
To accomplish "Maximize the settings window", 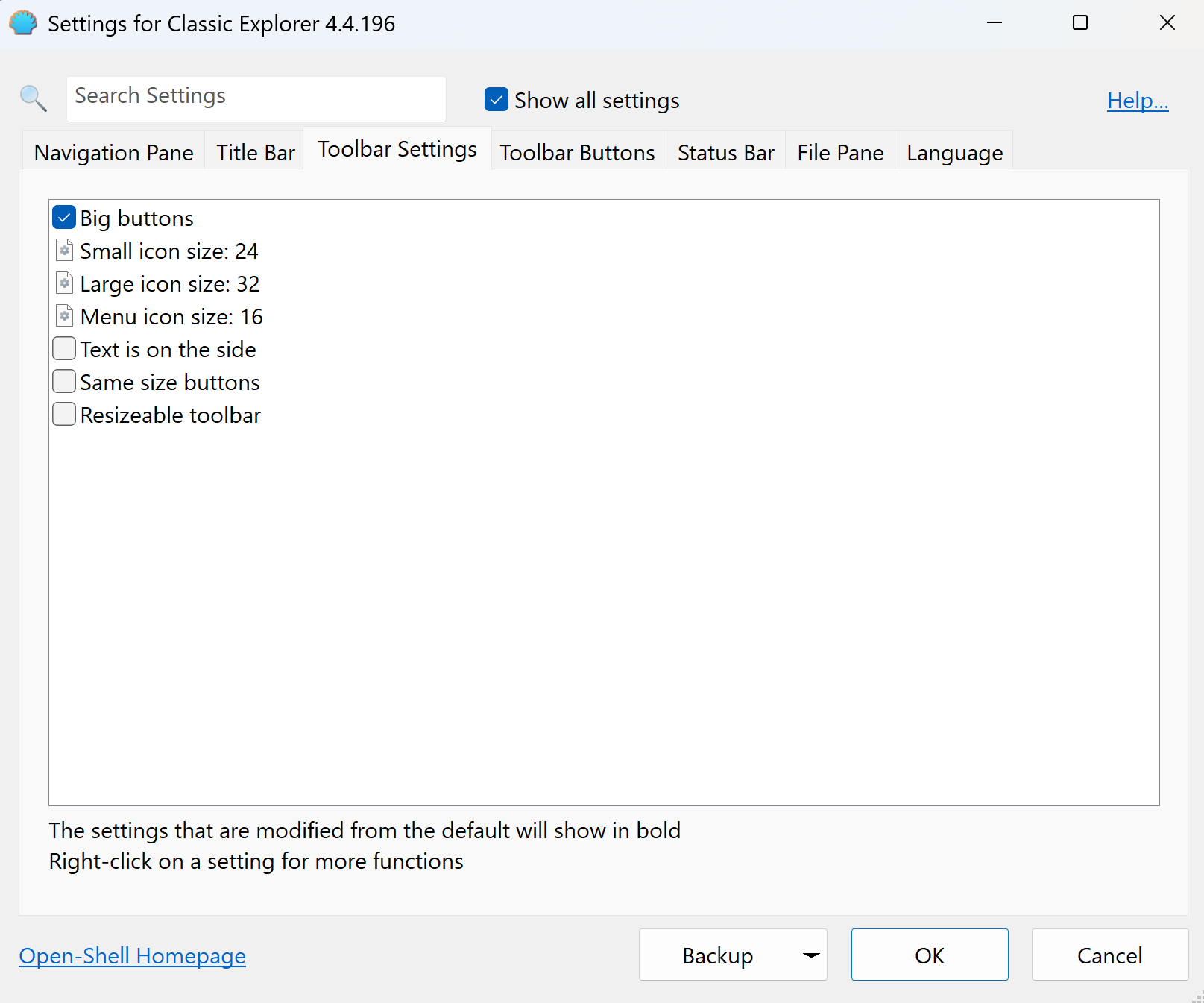I will [1080, 23].
